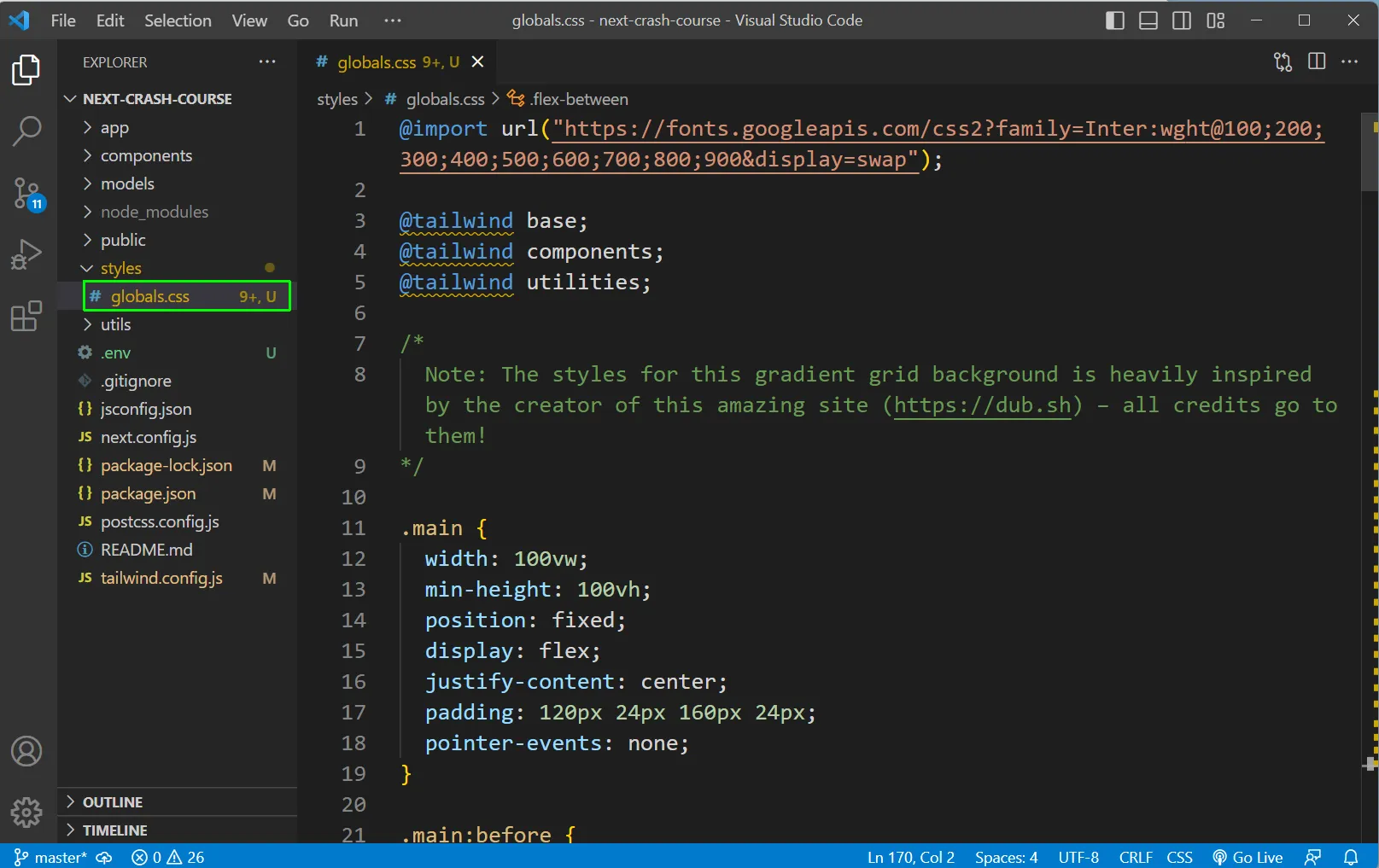Open the Go menu
The width and height of the screenshot is (1379, 868).
298,20
